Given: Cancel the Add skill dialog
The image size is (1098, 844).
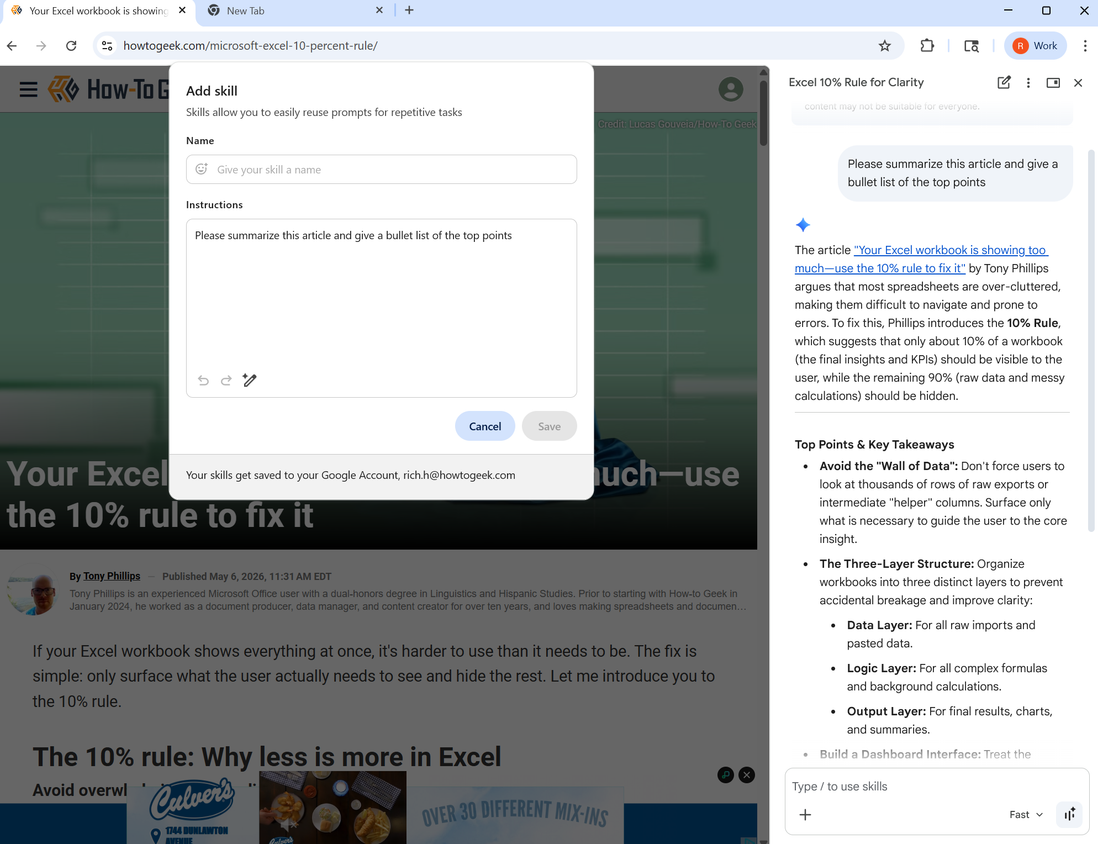Looking at the screenshot, I should pyautogui.click(x=485, y=426).
